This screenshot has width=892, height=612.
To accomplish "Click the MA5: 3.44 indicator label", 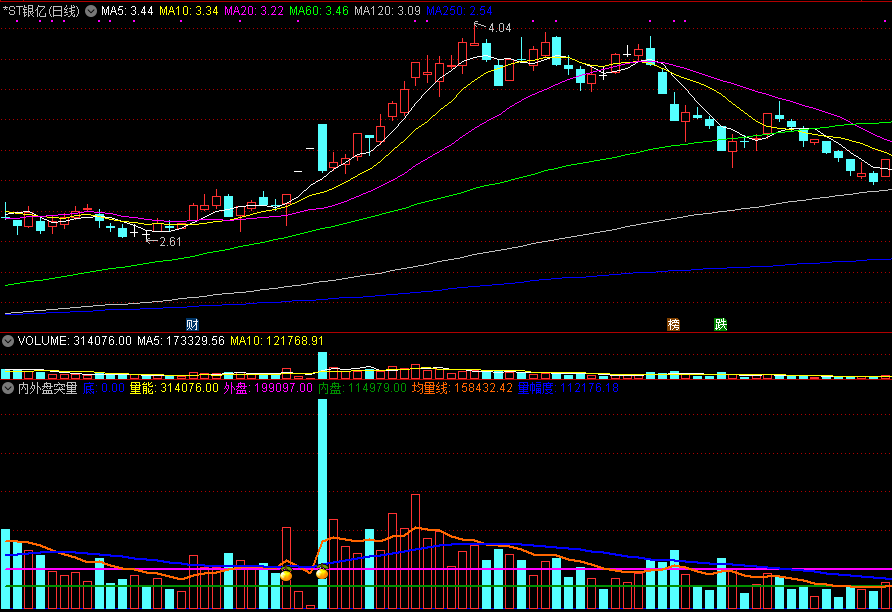I will click(x=127, y=11).
